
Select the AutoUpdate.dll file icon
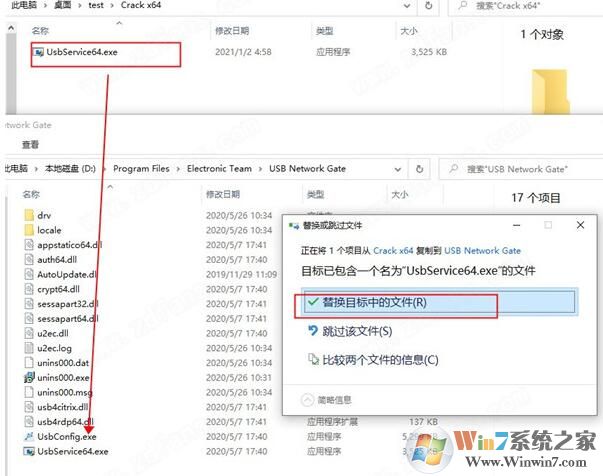tap(29, 274)
